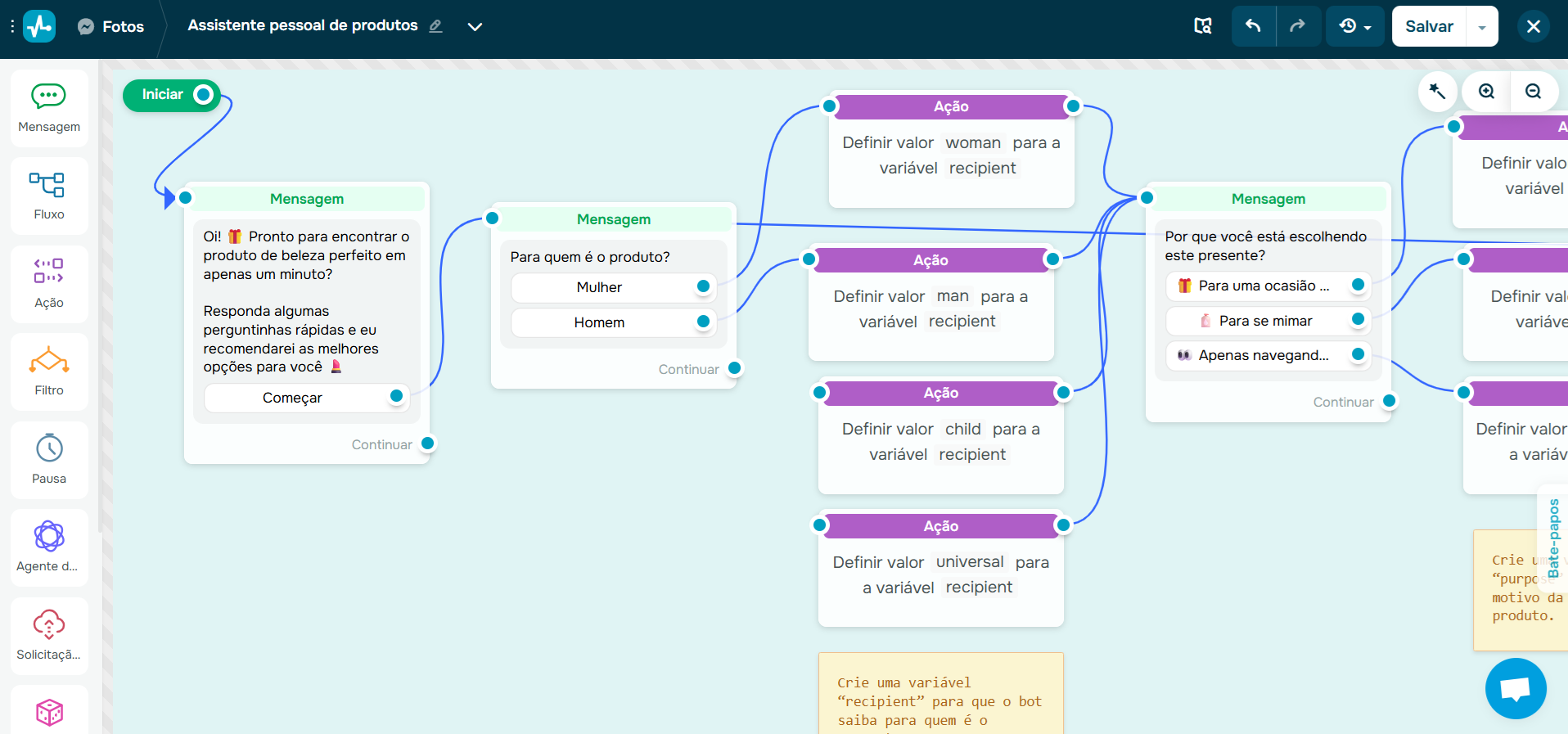Click the Iniciar start node connector
The image size is (1568, 734).
click(203, 95)
